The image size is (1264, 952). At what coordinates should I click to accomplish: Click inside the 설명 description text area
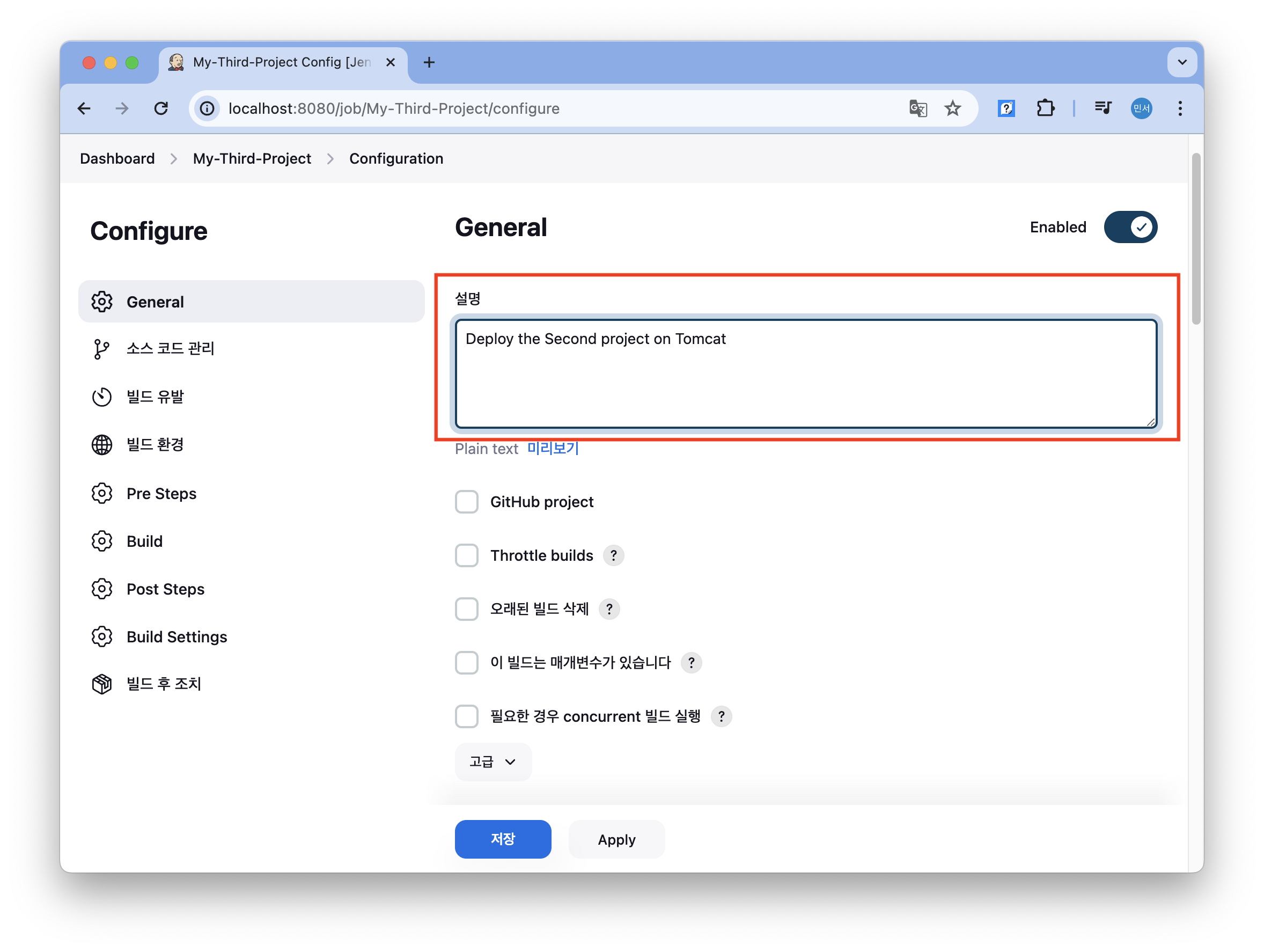805,374
